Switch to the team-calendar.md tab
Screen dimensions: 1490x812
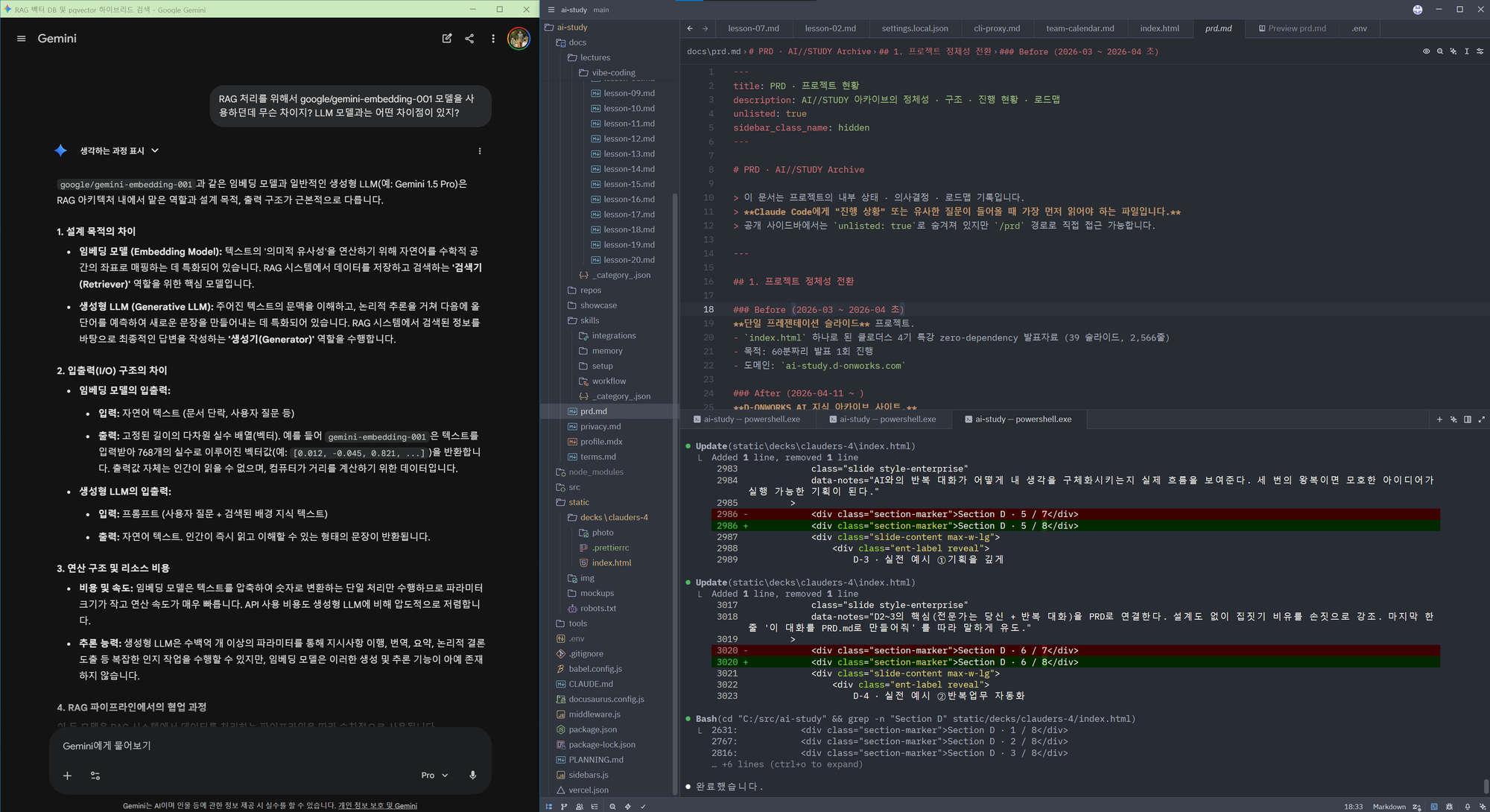1080,28
